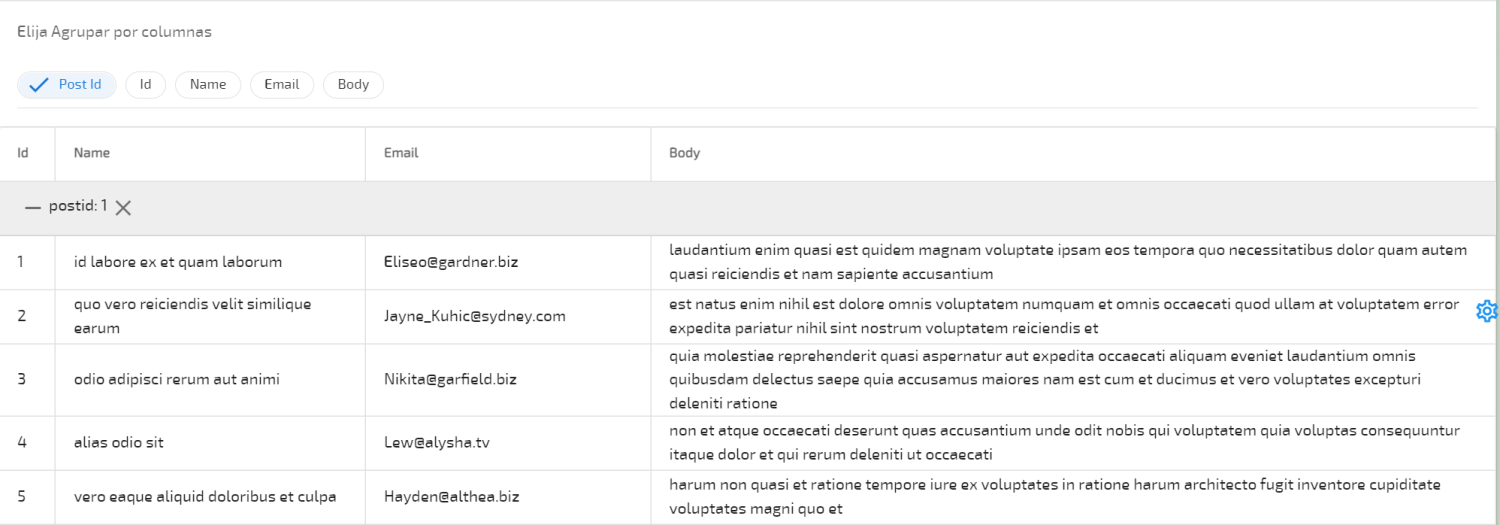Click the 'id labore ex et quam laborum' cell
The height and width of the screenshot is (525, 1500).
pyautogui.click(x=178, y=263)
